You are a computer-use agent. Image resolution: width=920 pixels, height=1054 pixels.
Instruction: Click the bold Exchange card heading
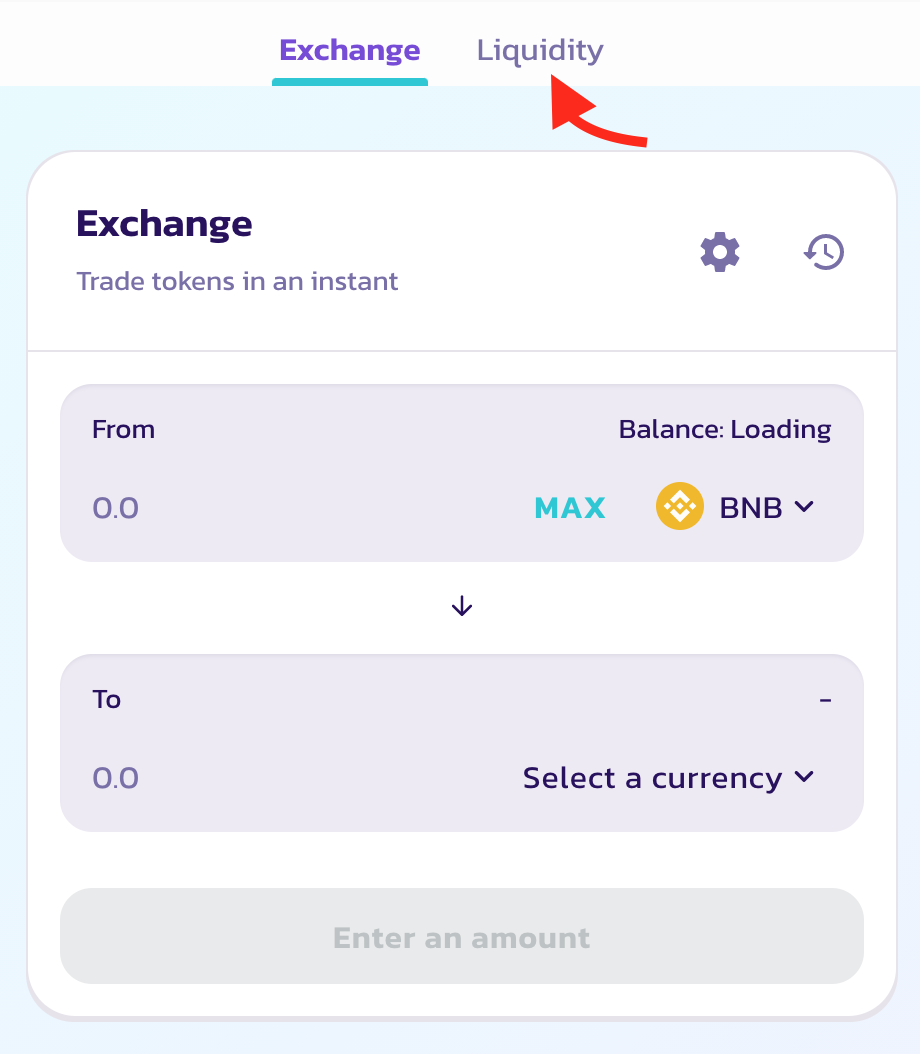pos(164,223)
